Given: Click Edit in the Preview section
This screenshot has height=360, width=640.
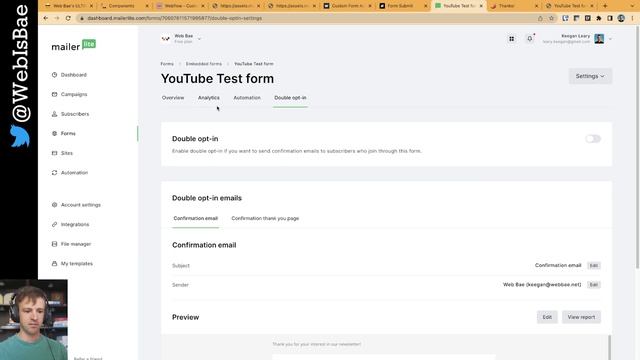Looking at the screenshot, I should pyautogui.click(x=547, y=317).
